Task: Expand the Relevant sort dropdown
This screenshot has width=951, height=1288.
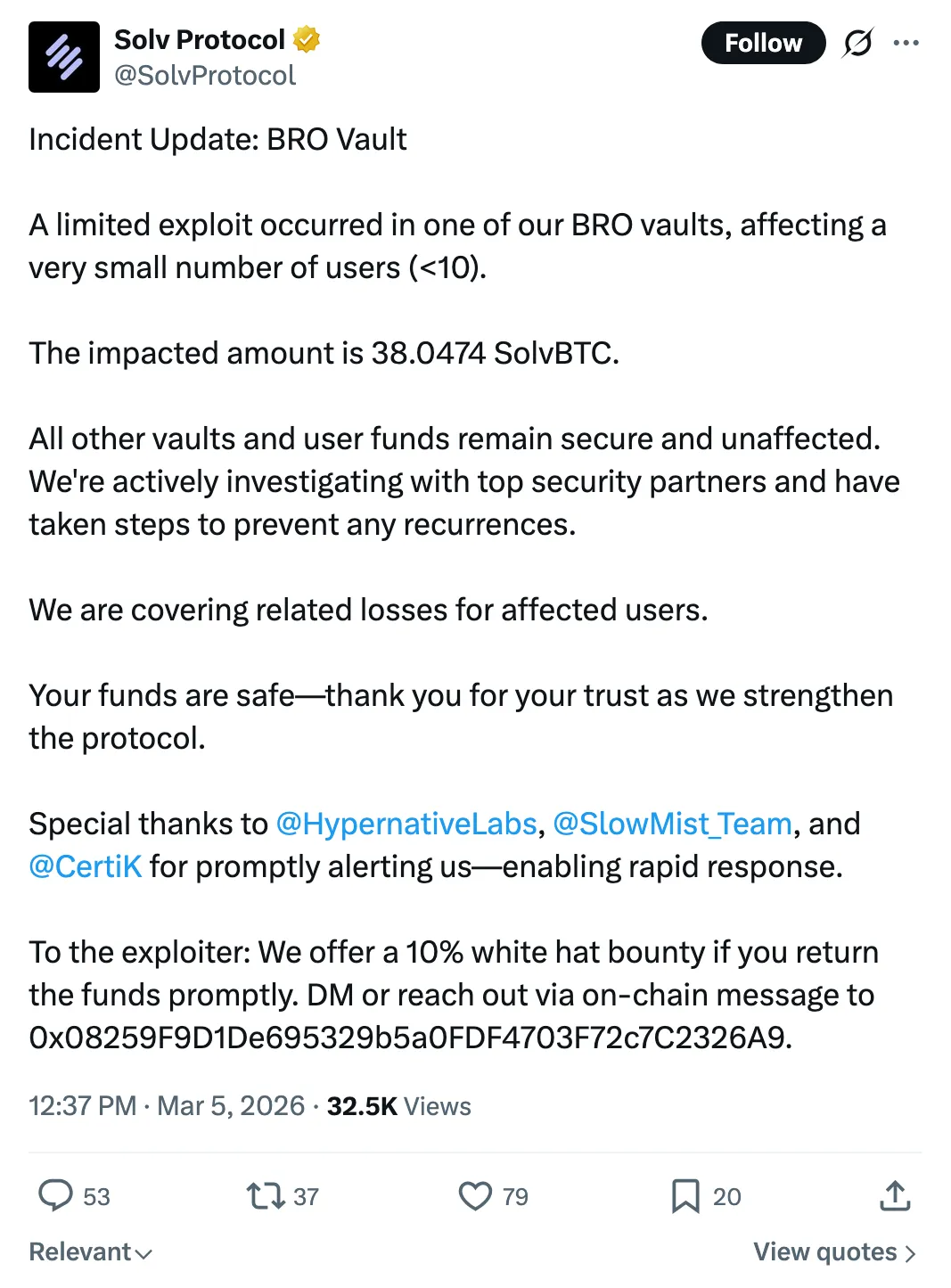Action: [x=90, y=1252]
